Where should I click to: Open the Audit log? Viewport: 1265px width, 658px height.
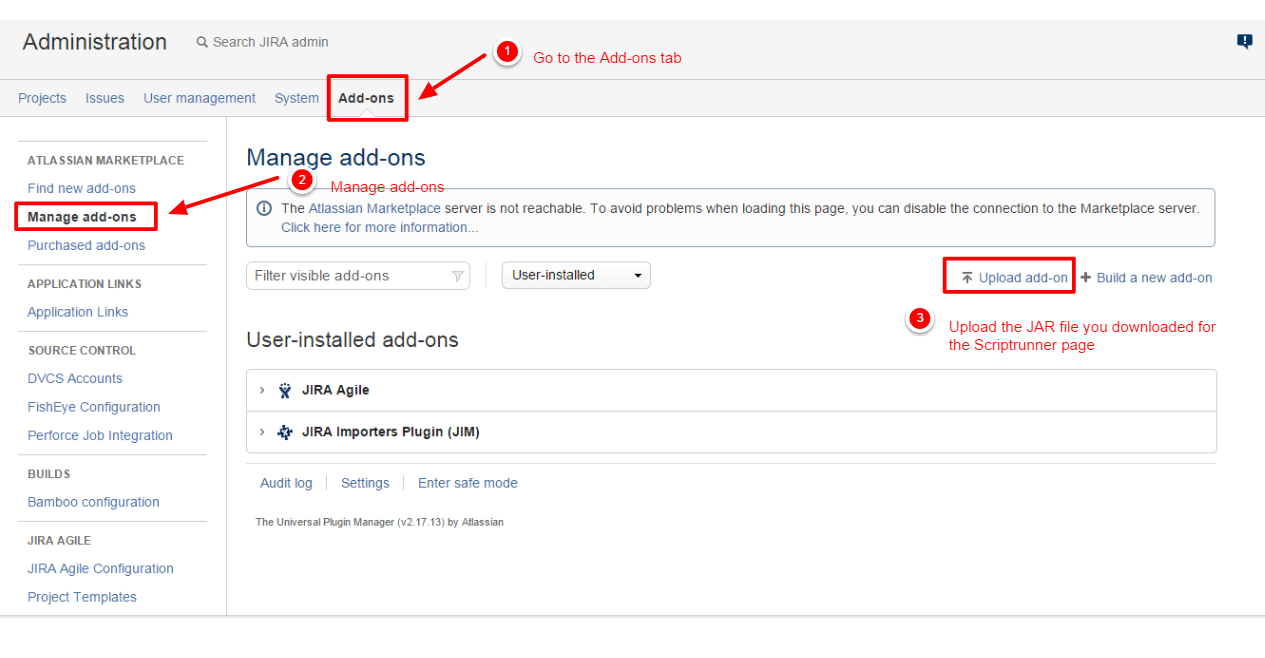tap(286, 483)
